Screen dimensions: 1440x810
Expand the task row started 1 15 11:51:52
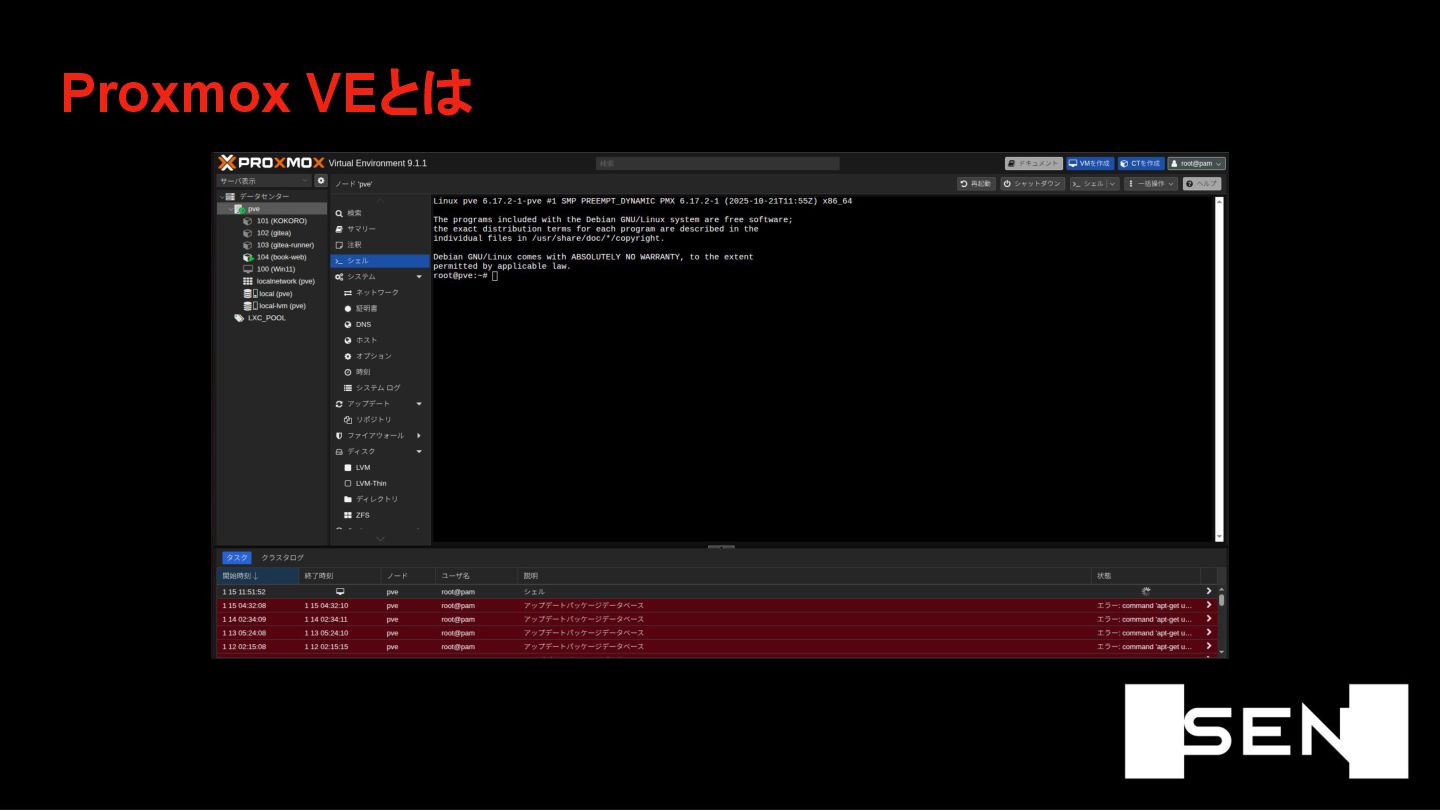pos(1208,592)
